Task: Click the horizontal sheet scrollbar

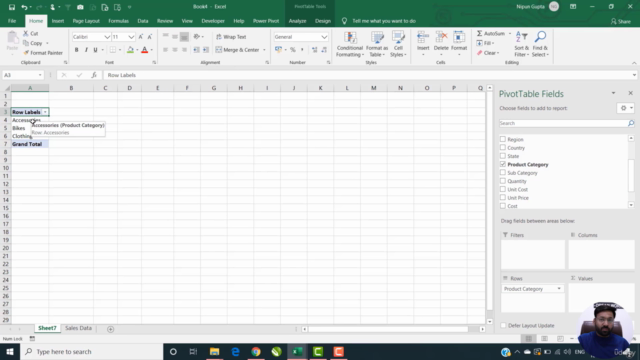Action: coord(388,329)
